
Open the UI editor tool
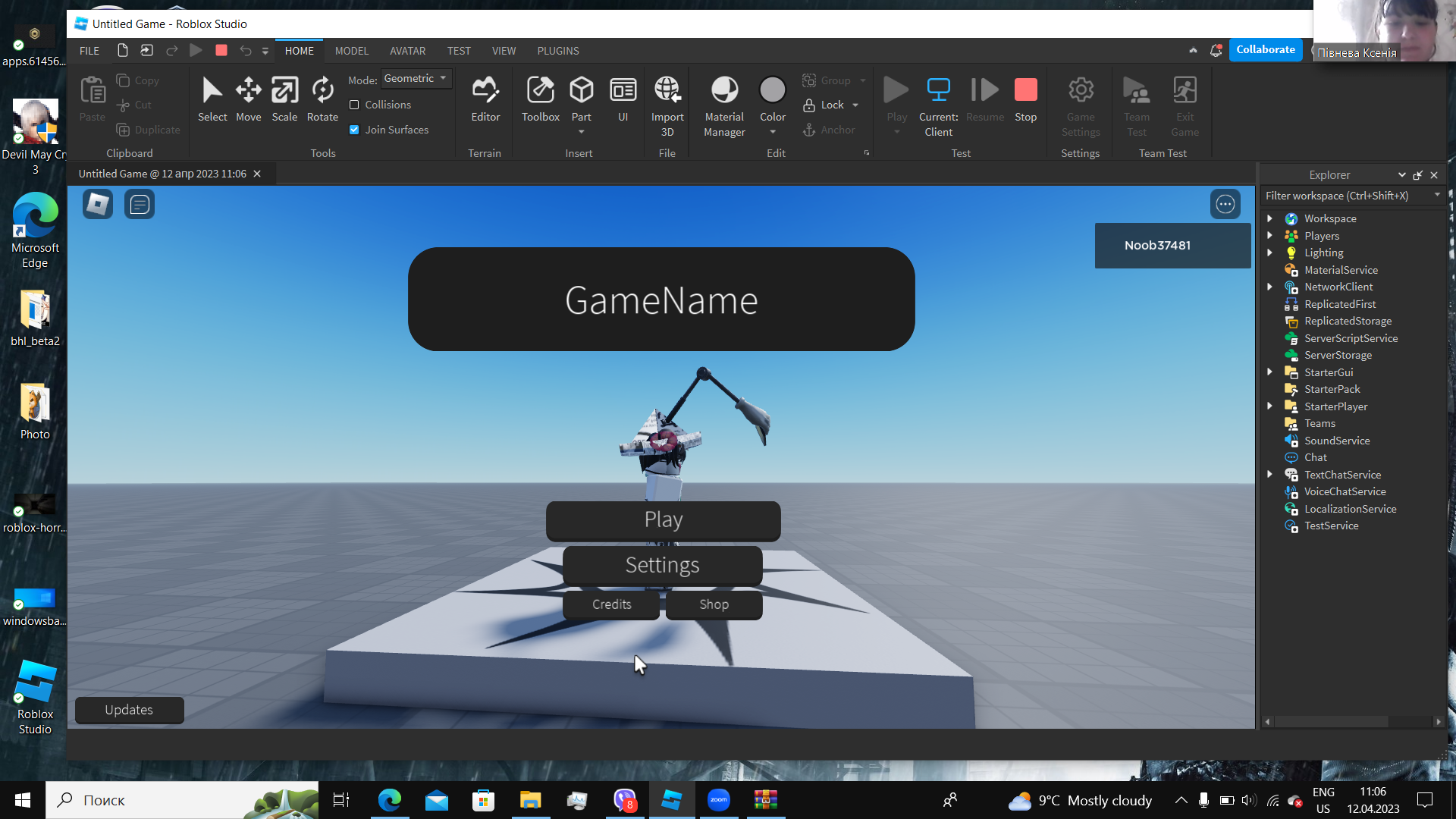tap(623, 99)
